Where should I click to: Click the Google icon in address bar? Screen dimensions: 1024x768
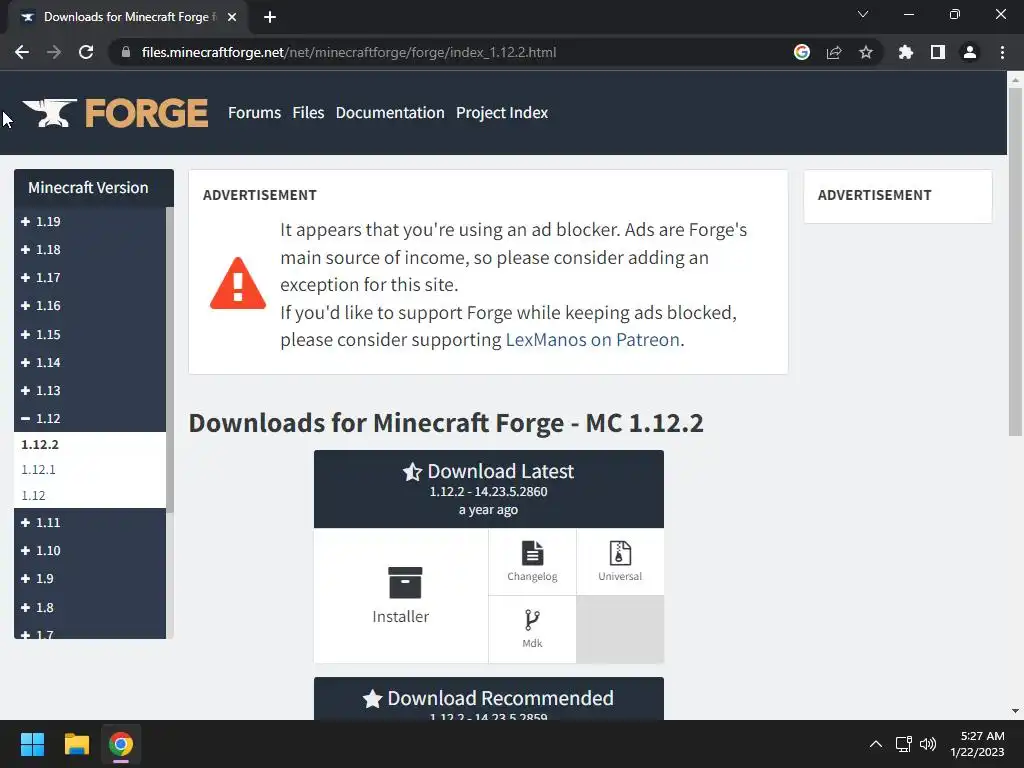point(802,52)
